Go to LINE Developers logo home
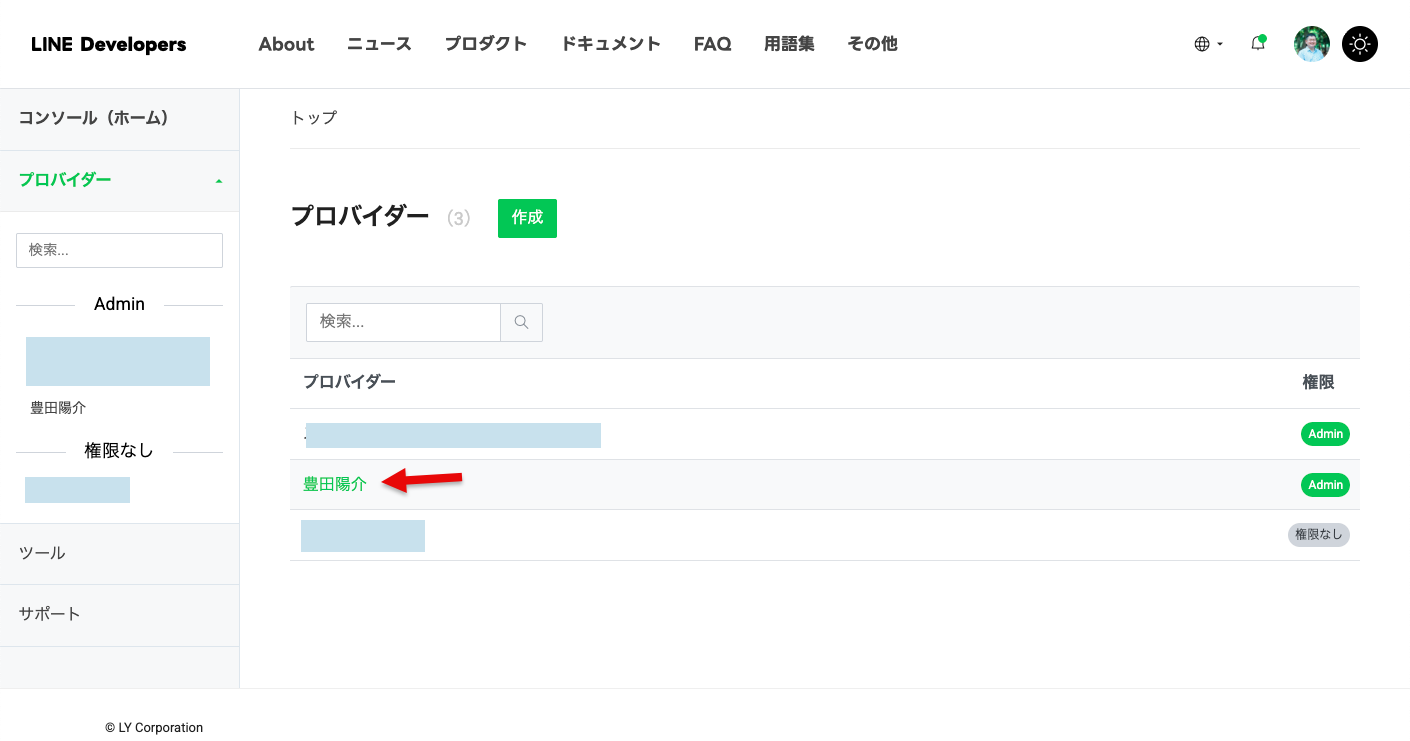The height and width of the screenshot is (741, 1410). tap(109, 44)
